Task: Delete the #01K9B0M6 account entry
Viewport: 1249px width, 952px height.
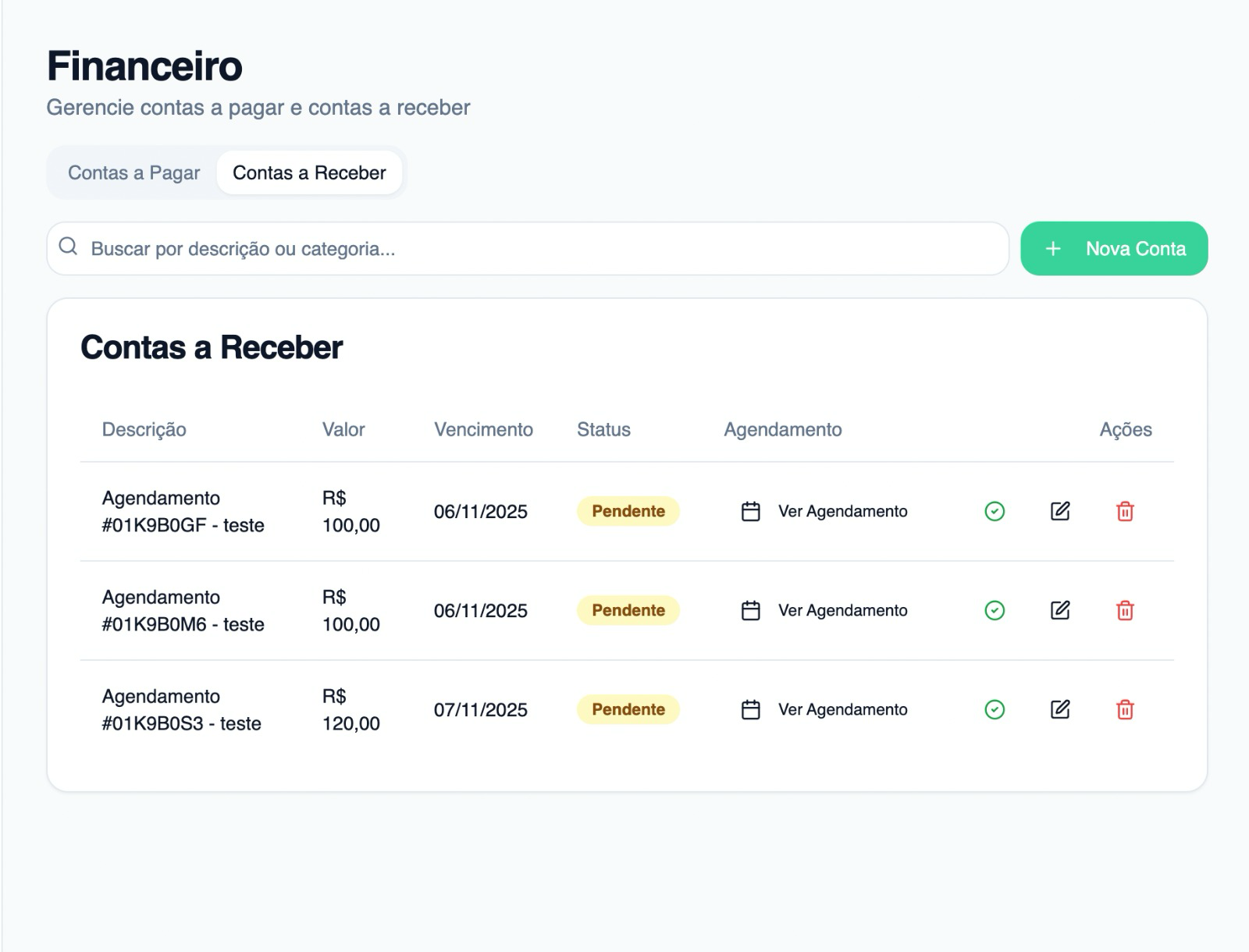Action: (x=1125, y=610)
